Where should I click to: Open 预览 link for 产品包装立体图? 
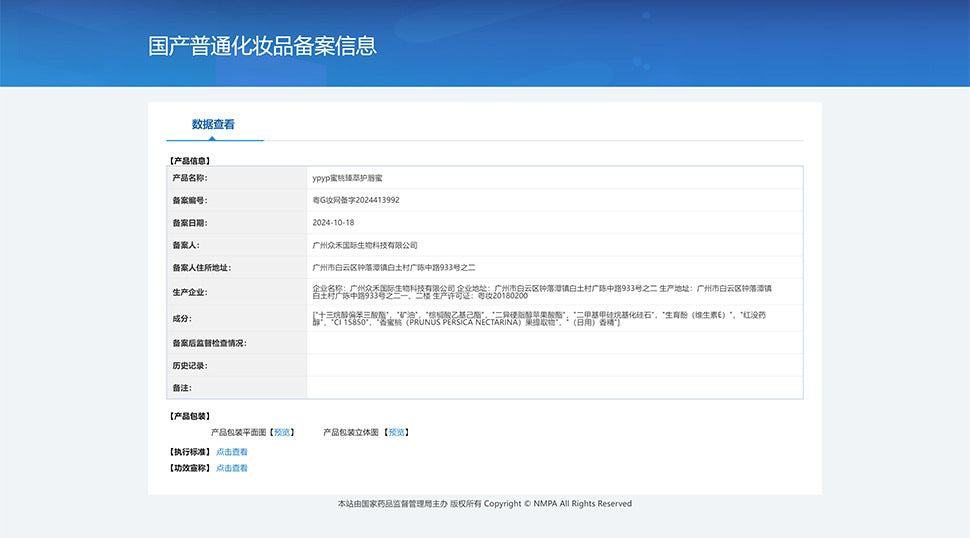(x=397, y=432)
